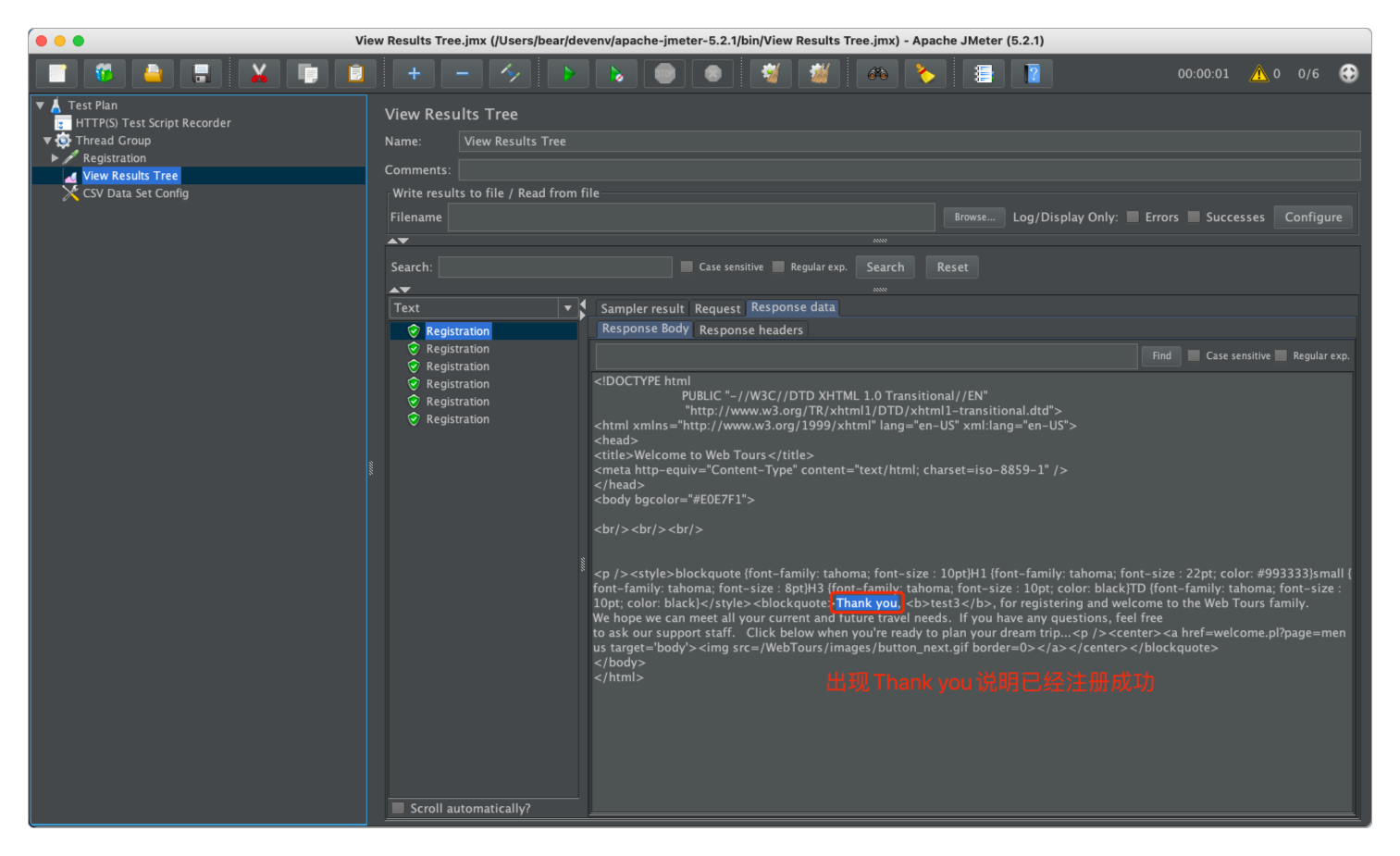The width and height of the screenshot is (1400, 856).
Task: Toggle the Errors checkbox
Action: [1133, 217]
